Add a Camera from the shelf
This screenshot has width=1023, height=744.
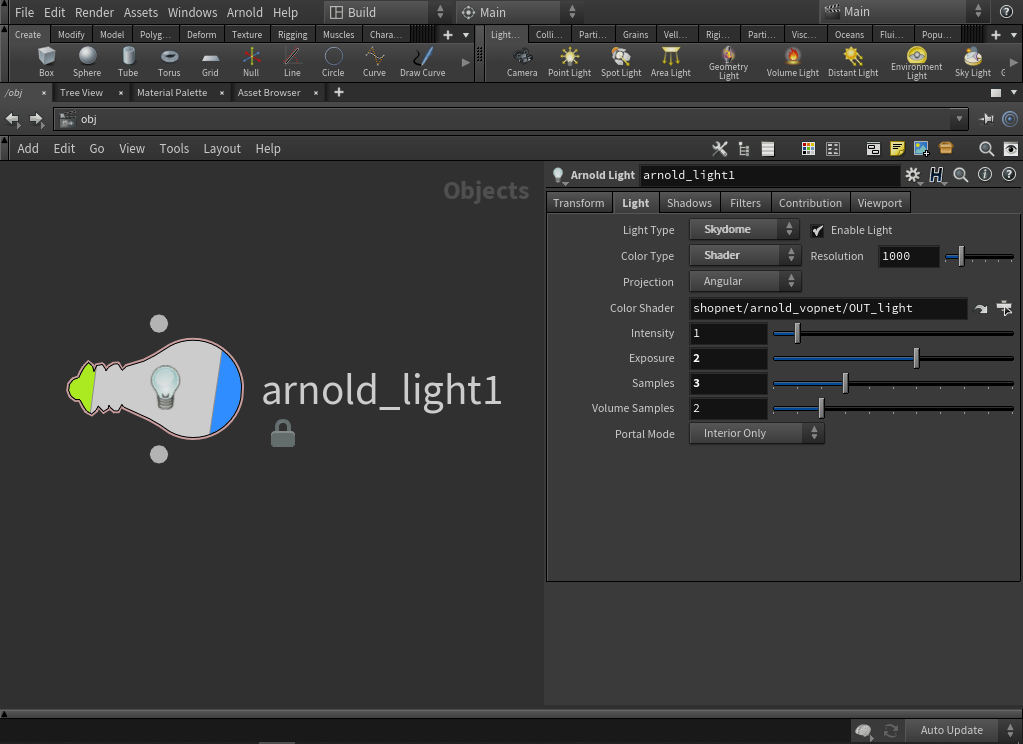[x=522, y=62]
